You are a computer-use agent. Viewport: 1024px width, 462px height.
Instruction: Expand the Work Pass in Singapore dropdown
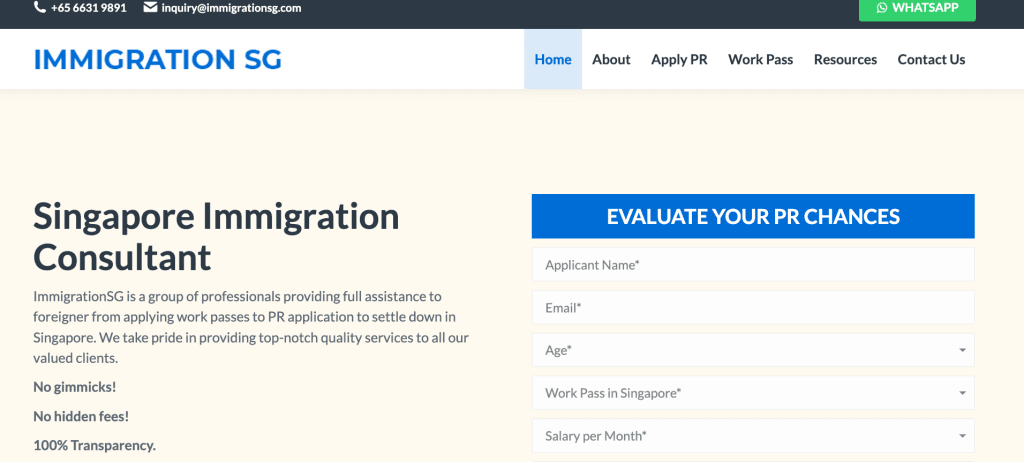753,393
